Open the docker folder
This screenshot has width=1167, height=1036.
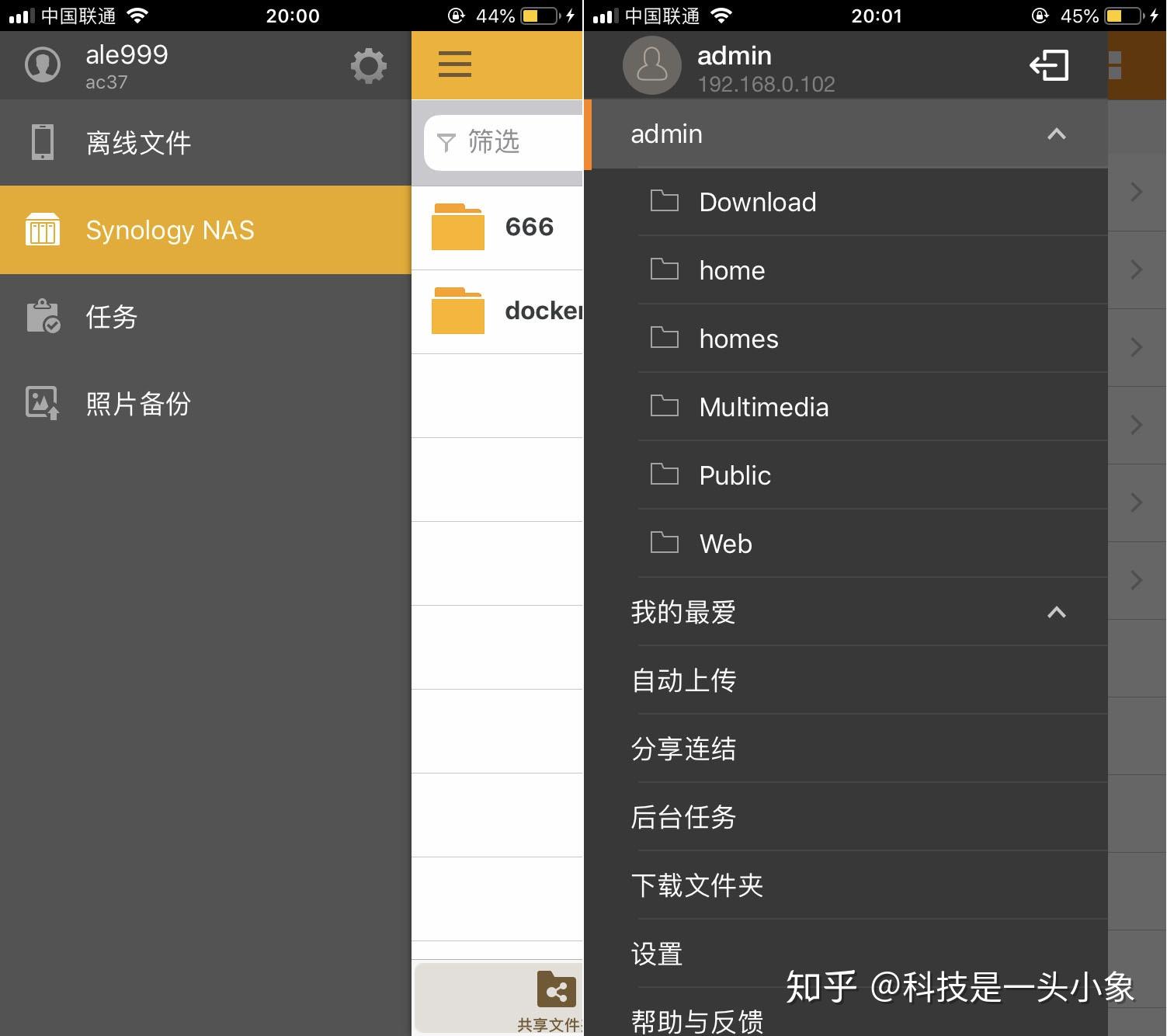pyautogui.click(x=498, y=311)
